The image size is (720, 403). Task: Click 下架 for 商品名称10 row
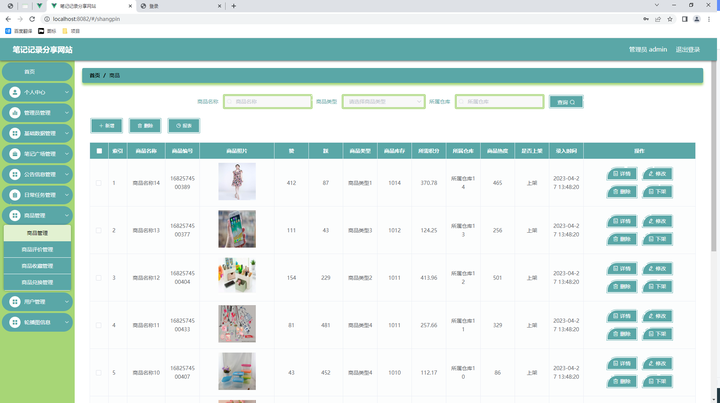pos(657,381)
